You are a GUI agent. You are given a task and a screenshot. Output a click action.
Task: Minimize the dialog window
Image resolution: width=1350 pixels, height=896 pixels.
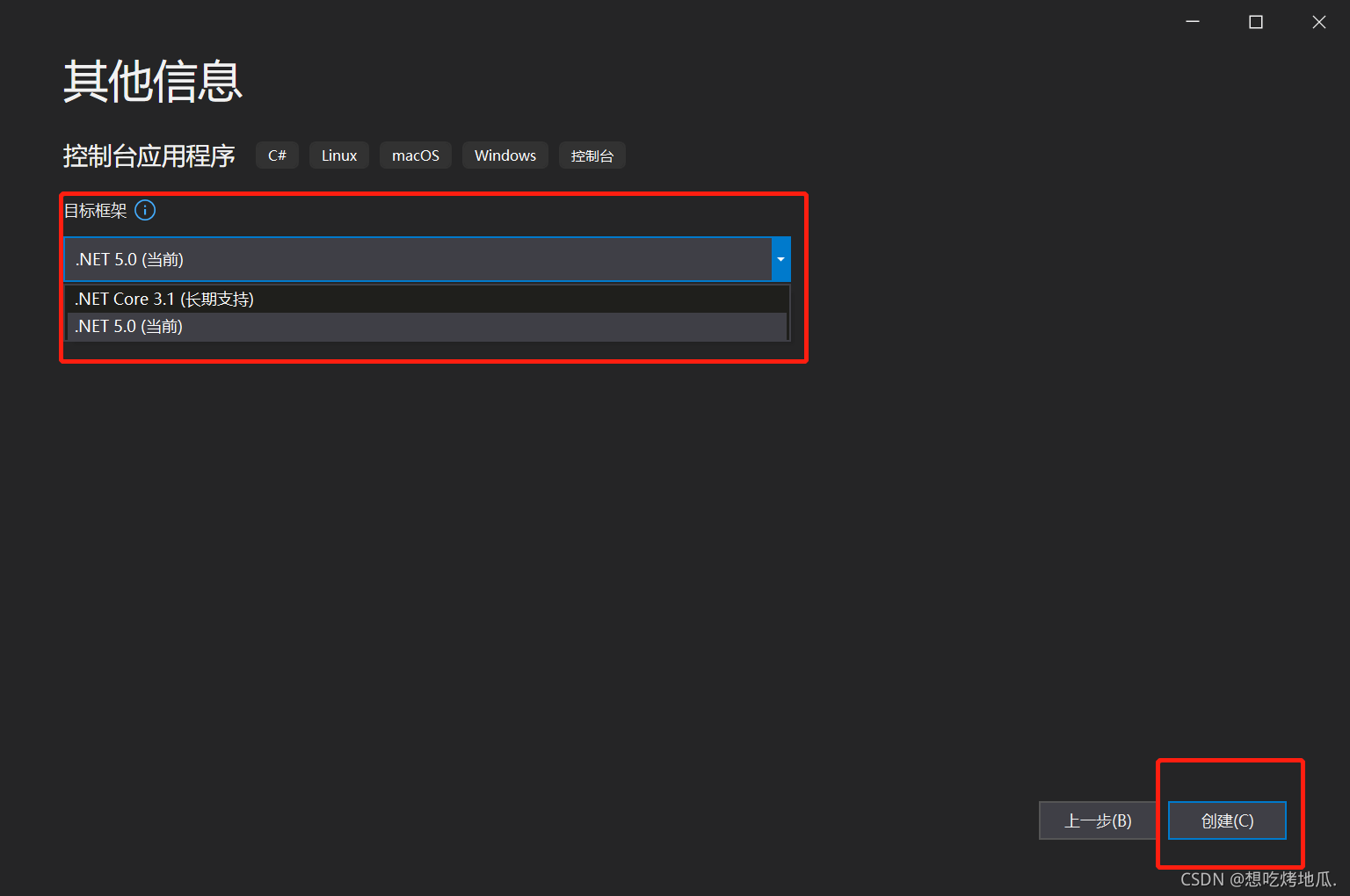(1193, 22)
